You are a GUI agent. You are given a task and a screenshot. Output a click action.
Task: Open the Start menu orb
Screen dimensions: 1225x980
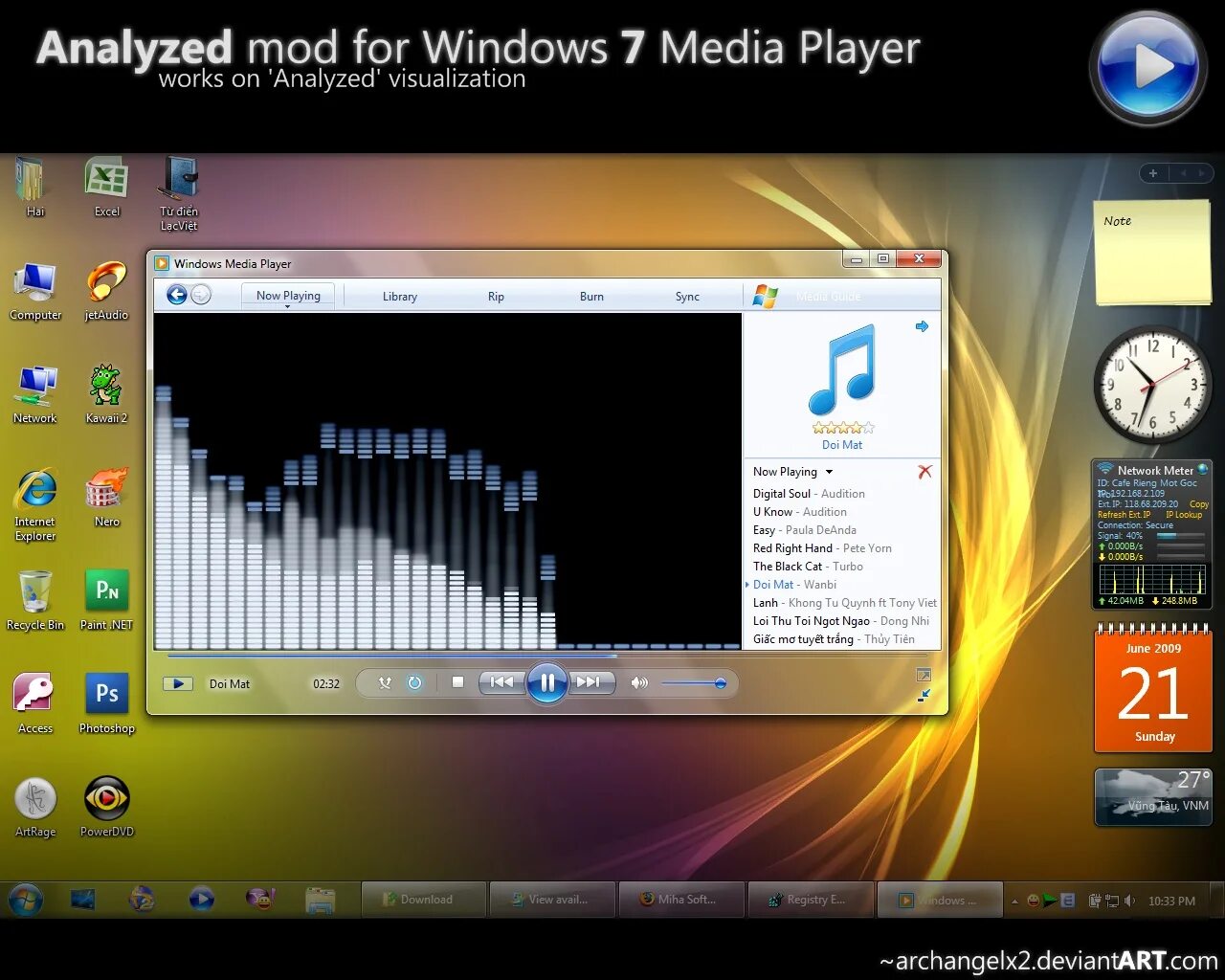click(26, 900)
